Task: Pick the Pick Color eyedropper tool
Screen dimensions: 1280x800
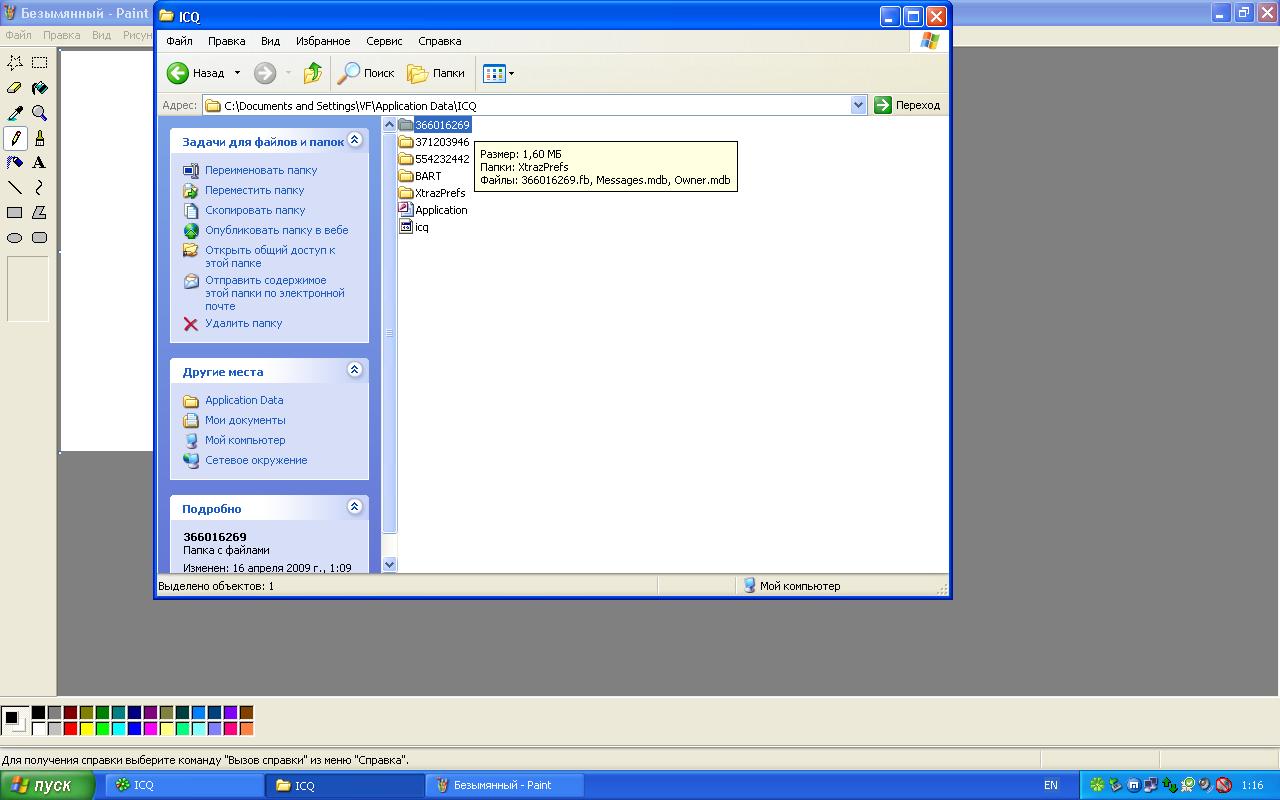Action: click(15, 113)
